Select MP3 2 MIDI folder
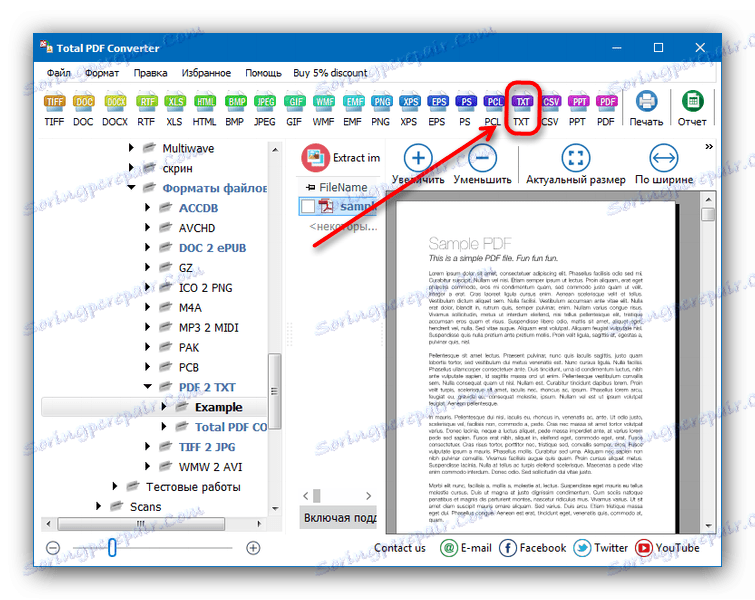The width and height of the screenshot is (755, 600). pyautogui.click(x=208, y=327)
